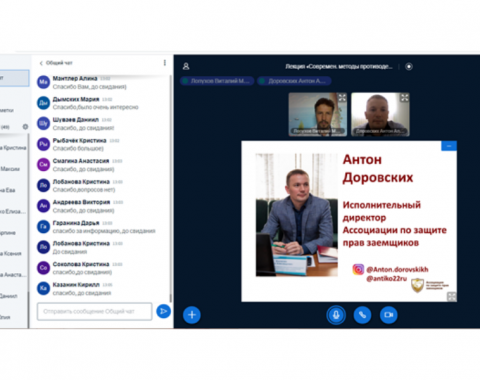The width and height of the screenshot is (480, 380).
Task: Click the message 'Спасибо большое'
Action: tap(78, 148)
